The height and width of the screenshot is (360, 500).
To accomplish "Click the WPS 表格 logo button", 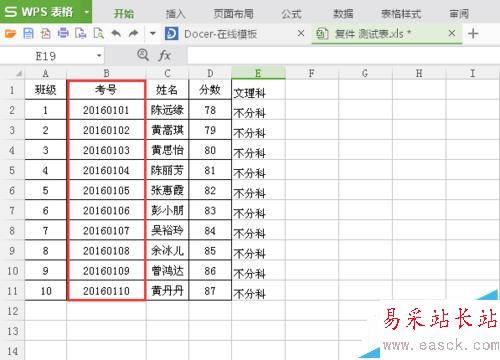I will 39,12.
